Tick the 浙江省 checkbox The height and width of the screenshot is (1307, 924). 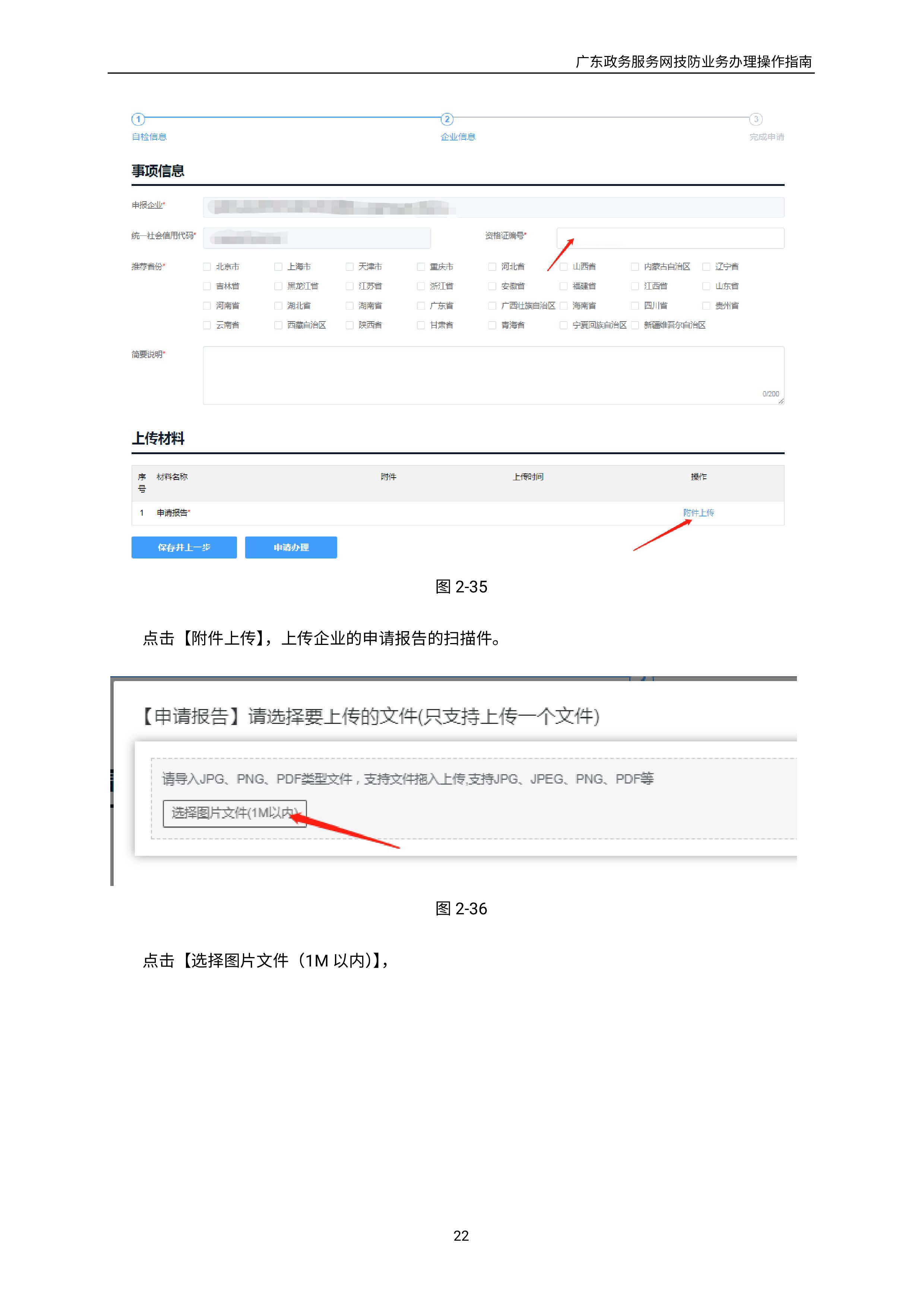[421, 286]
